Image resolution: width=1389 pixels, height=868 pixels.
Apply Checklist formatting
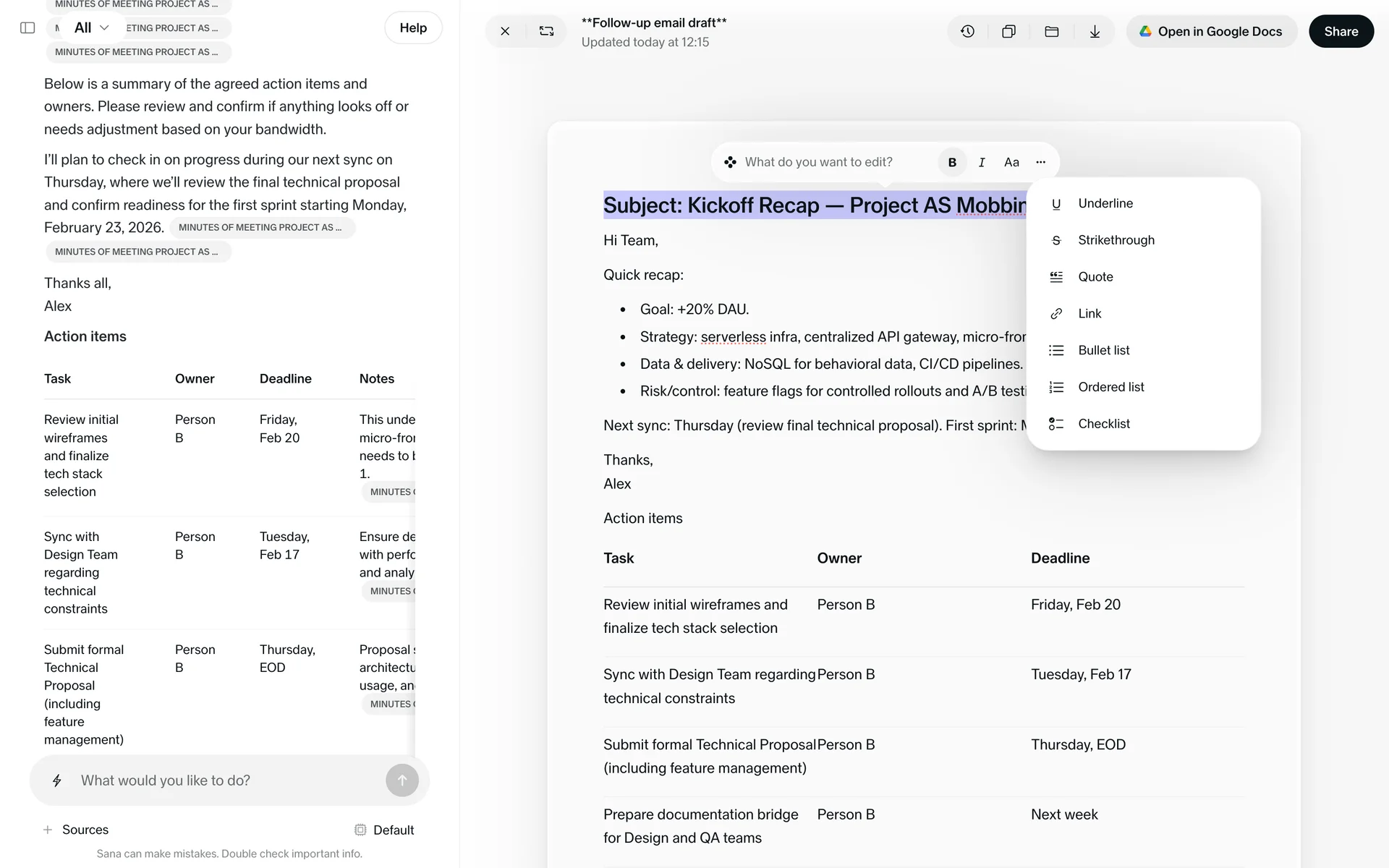(x=1103, y=424)
